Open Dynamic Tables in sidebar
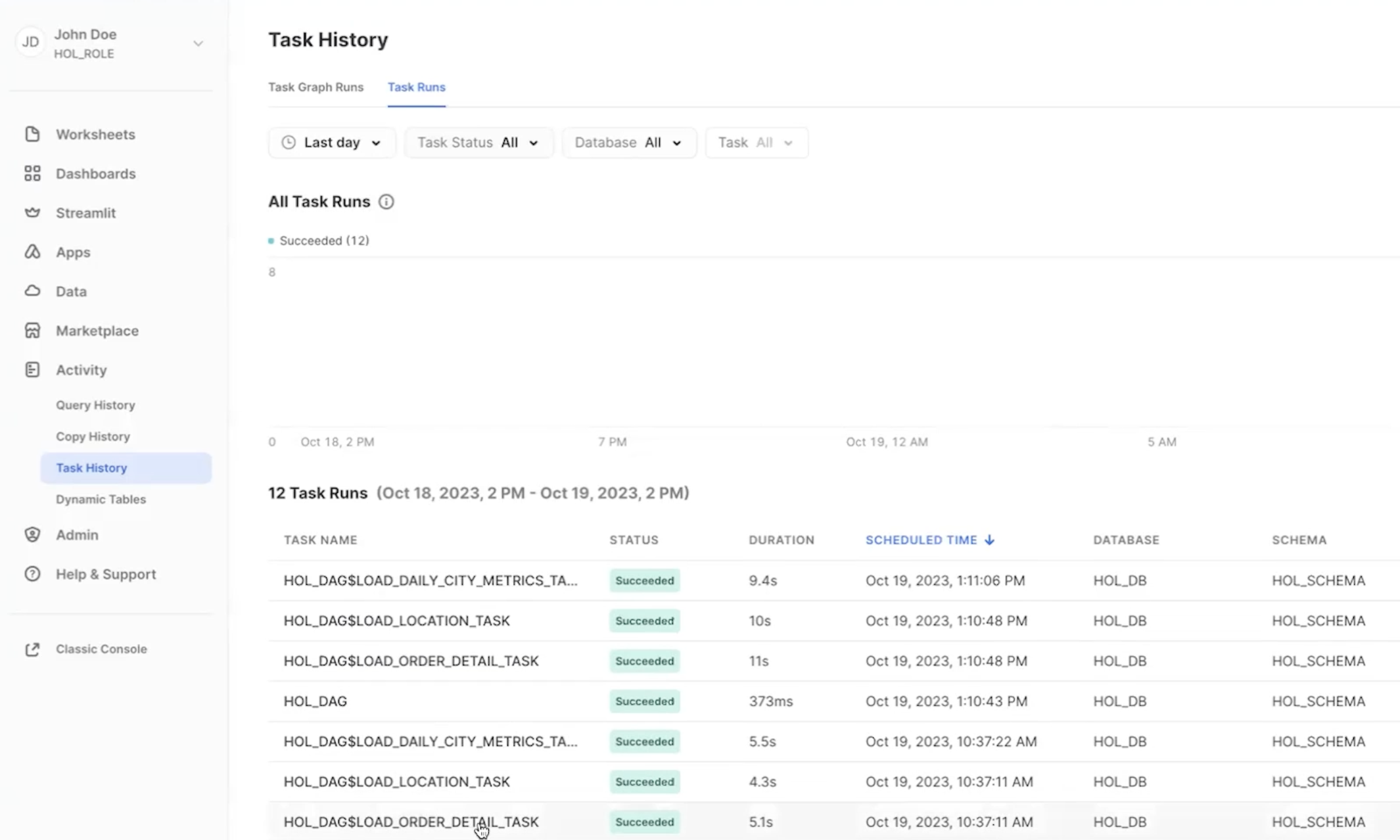The width and height of the screenshot is (1400, 840). coord(101,500)
